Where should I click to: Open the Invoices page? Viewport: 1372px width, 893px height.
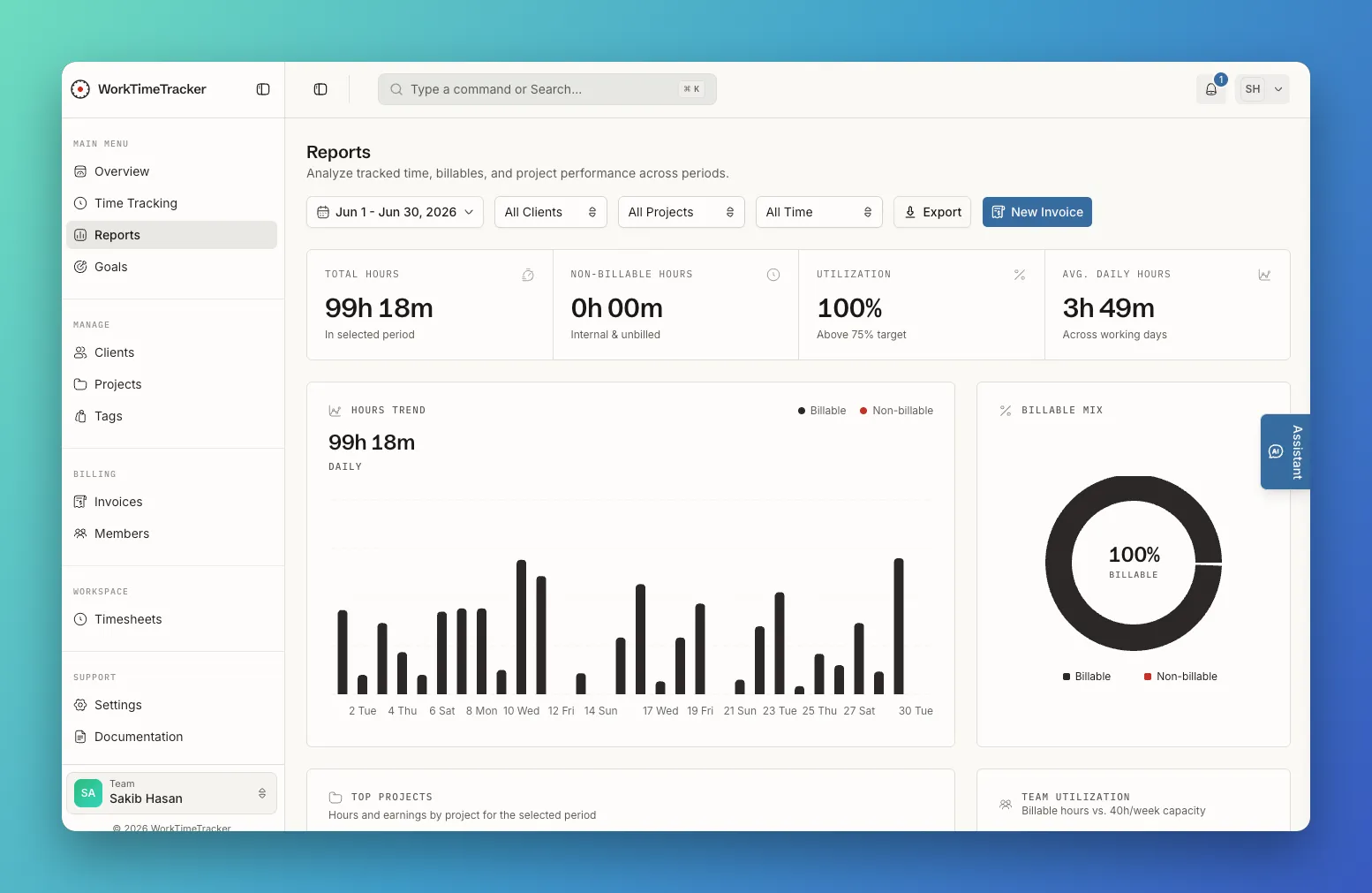coord(171,502)
